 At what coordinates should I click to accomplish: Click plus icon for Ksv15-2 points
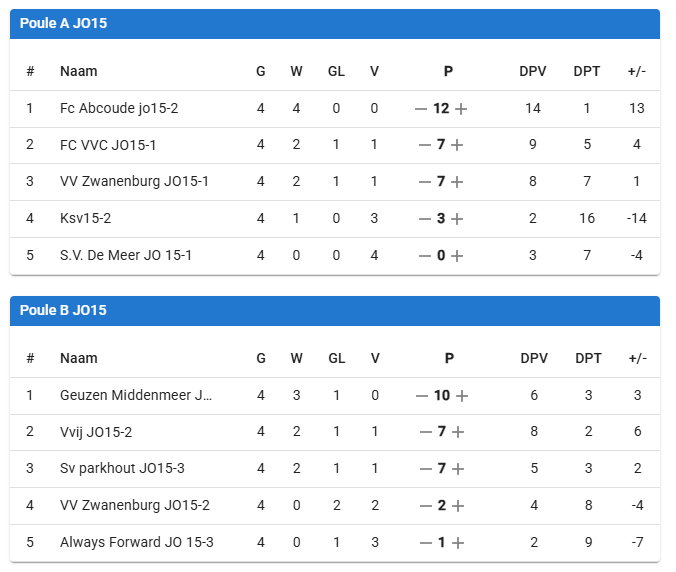pos(457,219)
